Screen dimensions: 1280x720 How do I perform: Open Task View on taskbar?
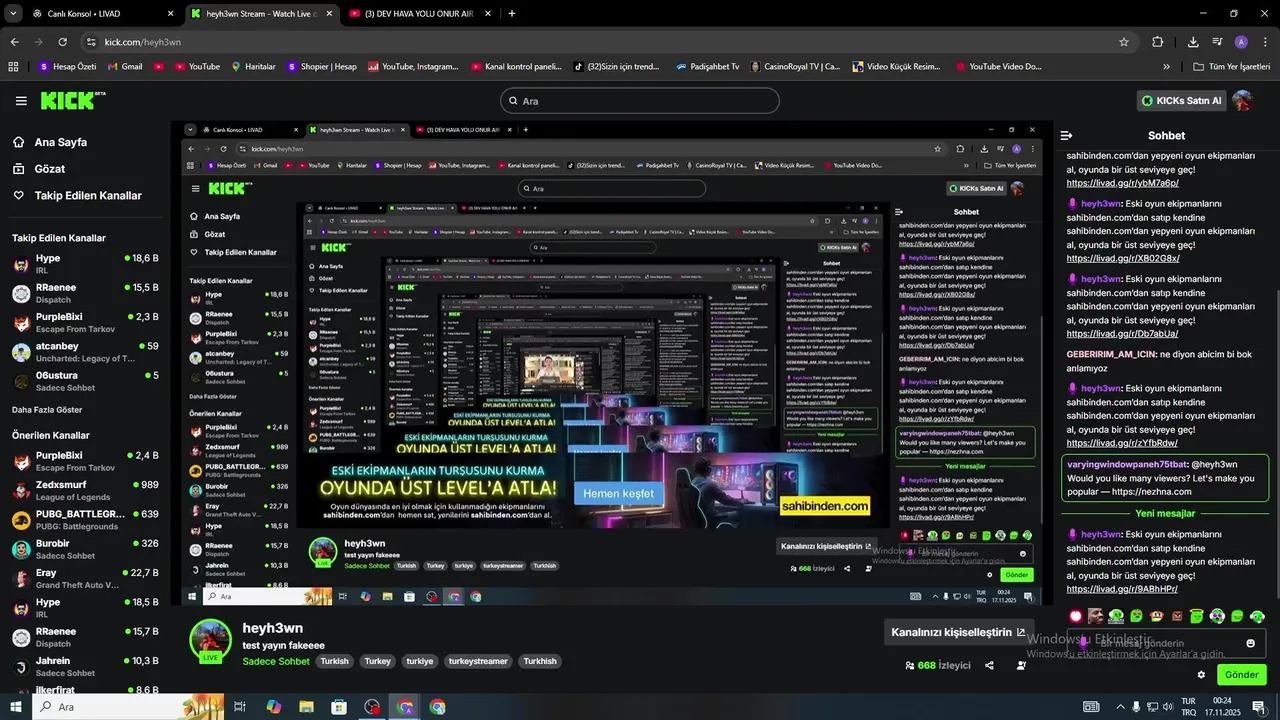click(240, 707)
